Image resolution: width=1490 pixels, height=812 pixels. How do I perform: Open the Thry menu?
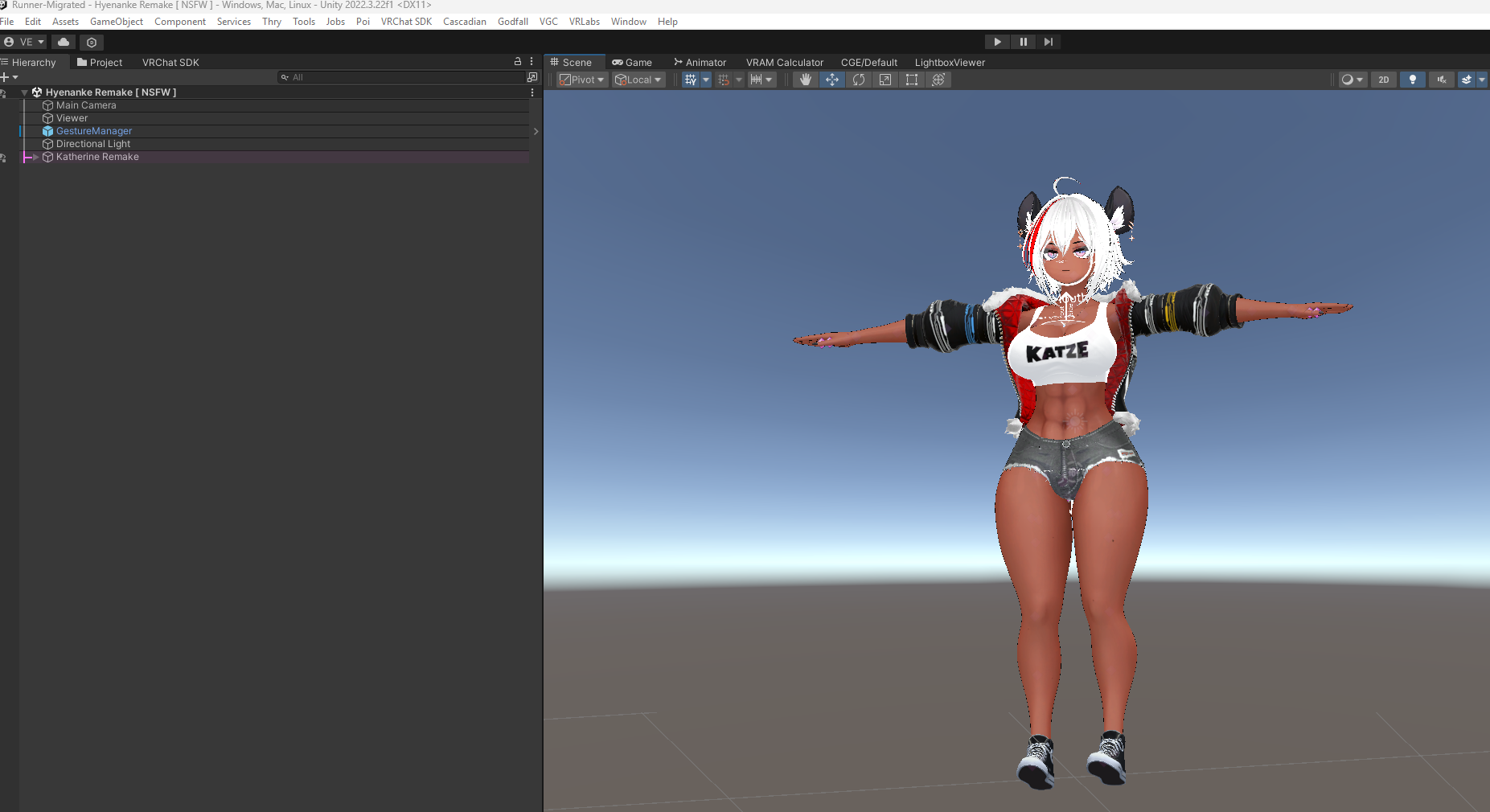tap(272, 22)
